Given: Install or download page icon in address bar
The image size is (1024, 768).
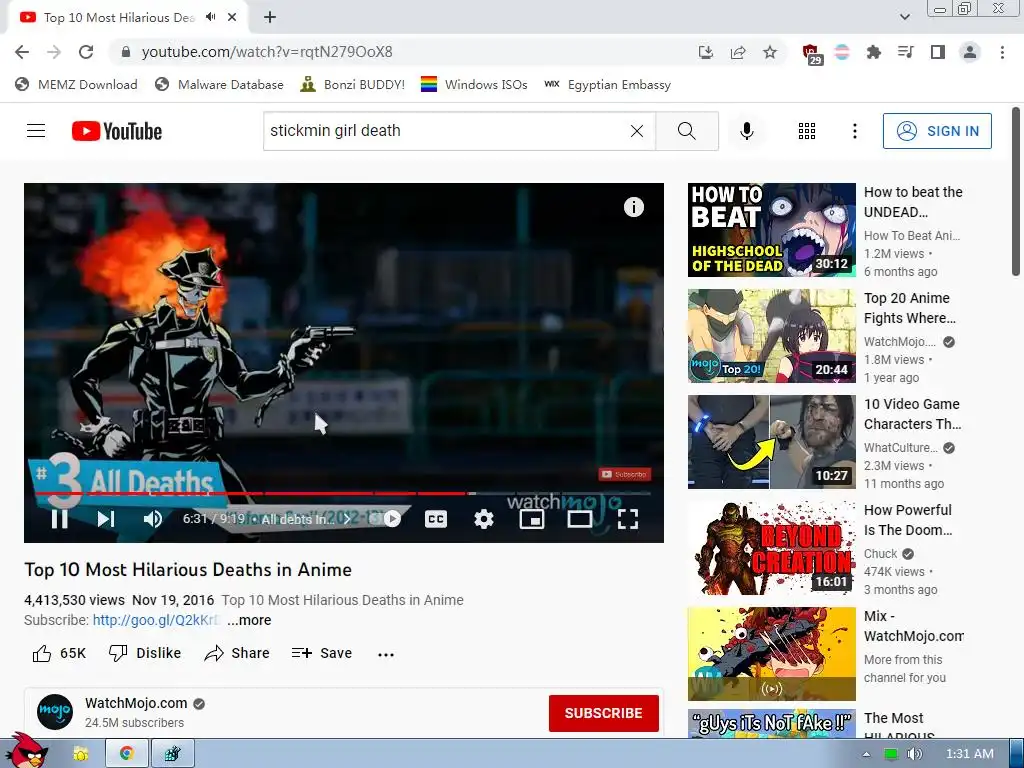Looking at the screenshot, I should click(705, 52).
